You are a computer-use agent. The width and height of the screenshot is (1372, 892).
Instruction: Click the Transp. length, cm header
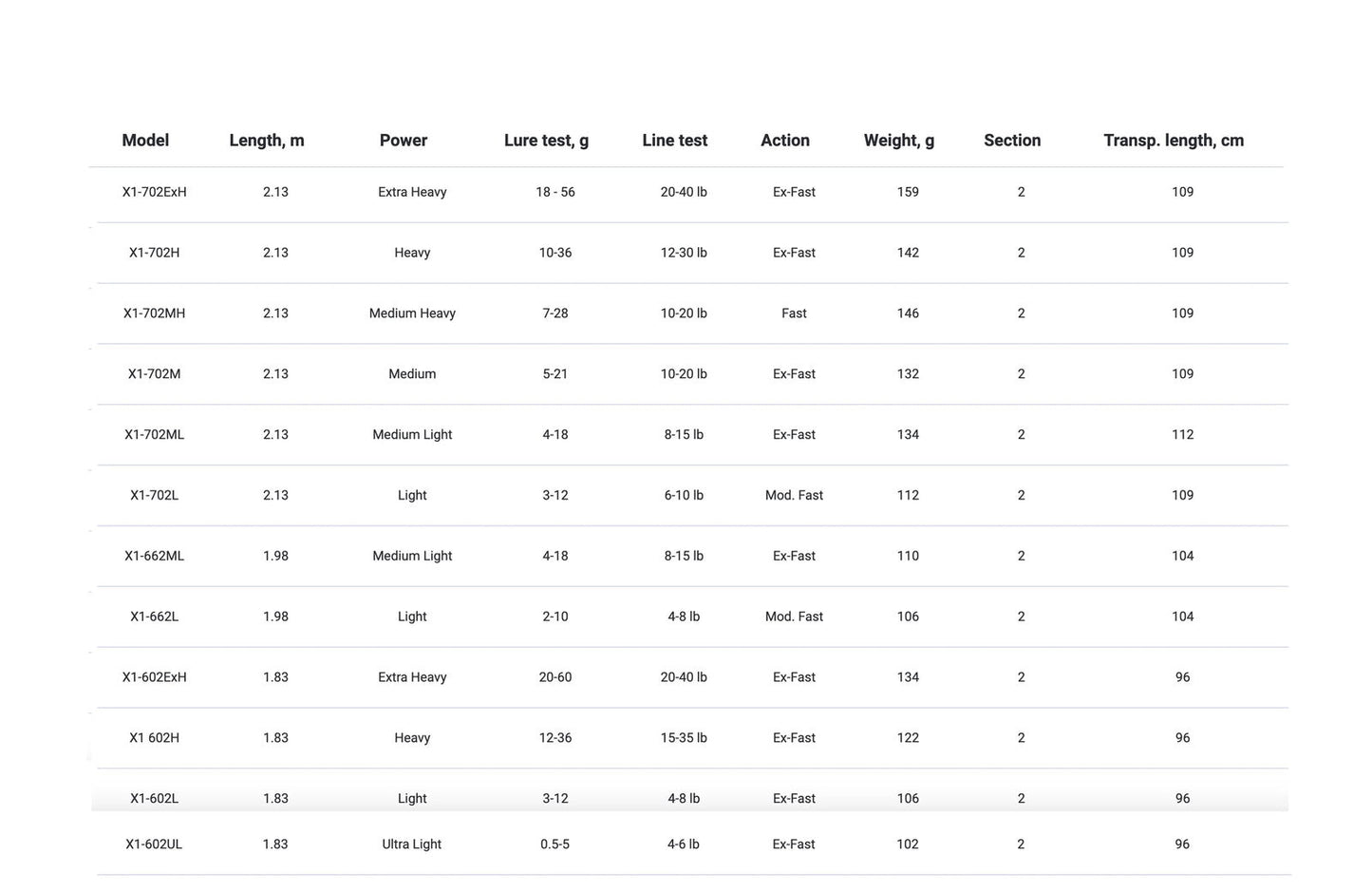click(1174, 141)
